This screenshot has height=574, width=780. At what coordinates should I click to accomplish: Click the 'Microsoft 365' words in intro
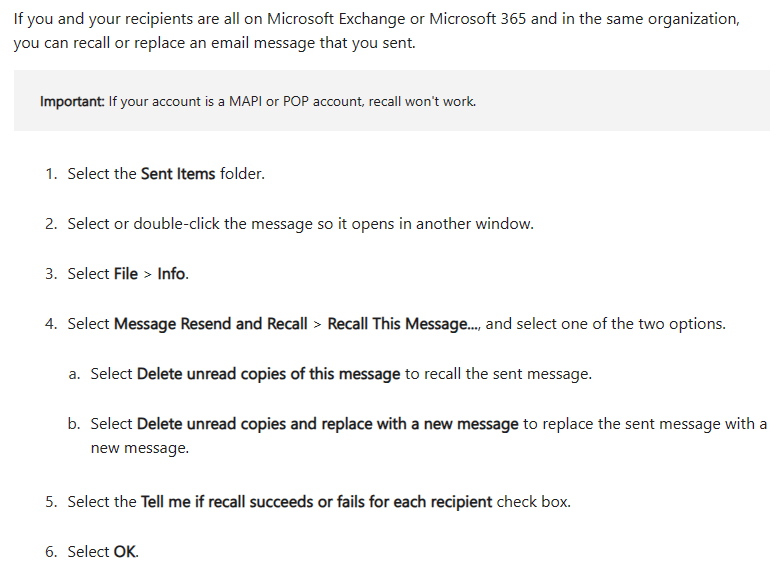[x=478, y=19]
